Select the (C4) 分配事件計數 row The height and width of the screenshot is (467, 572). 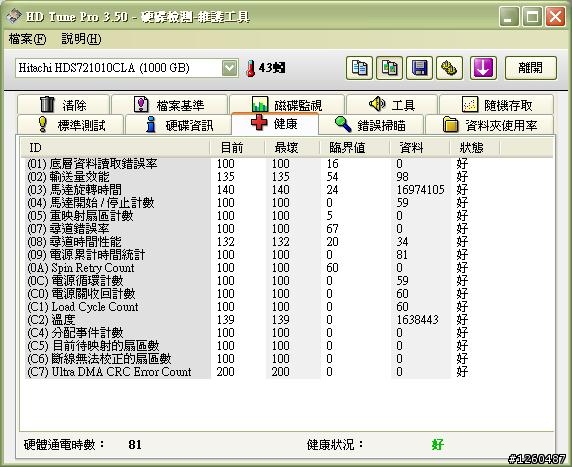tap(248, 333)
